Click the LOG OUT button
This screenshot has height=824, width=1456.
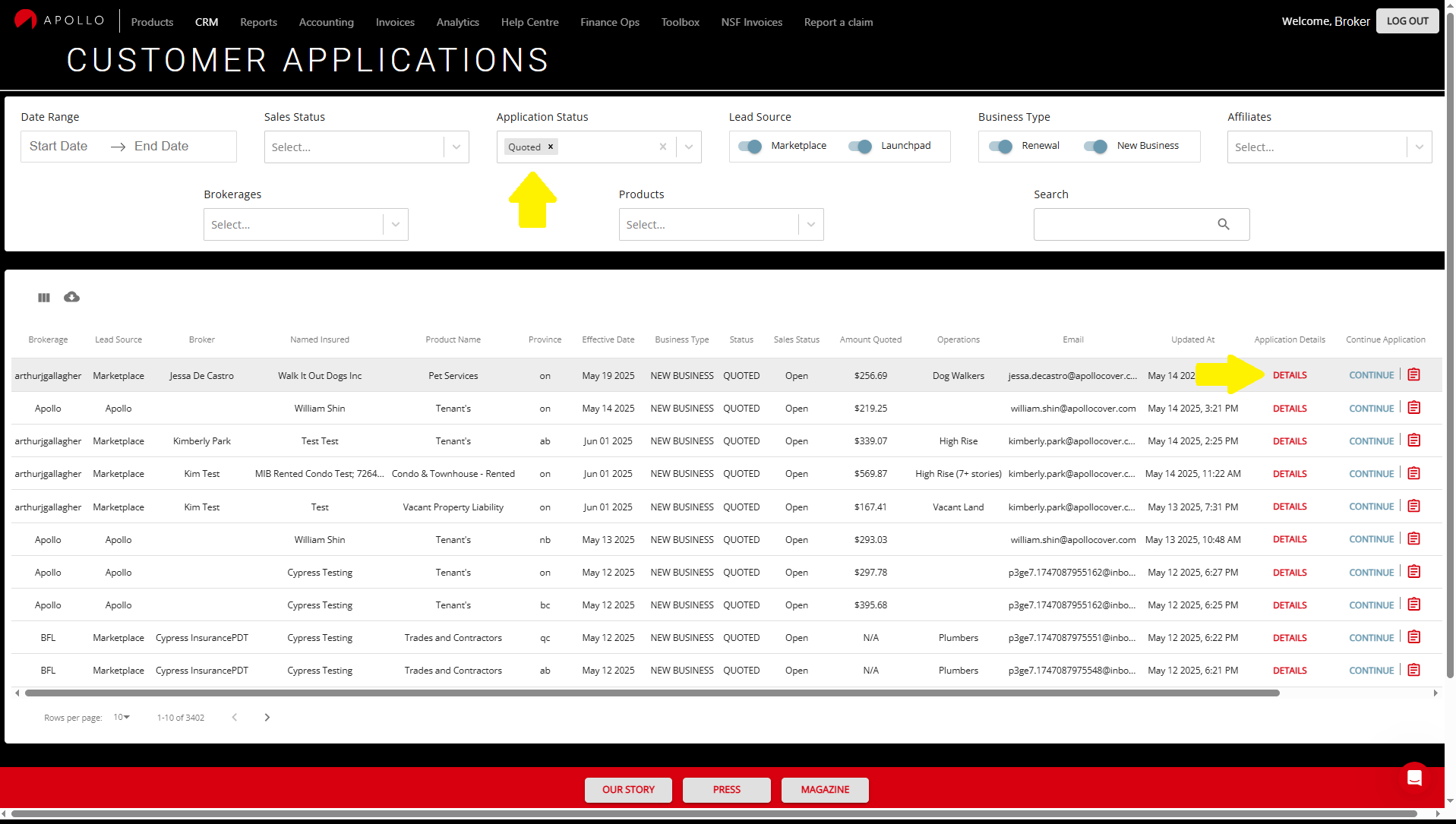pos(1407,21)
